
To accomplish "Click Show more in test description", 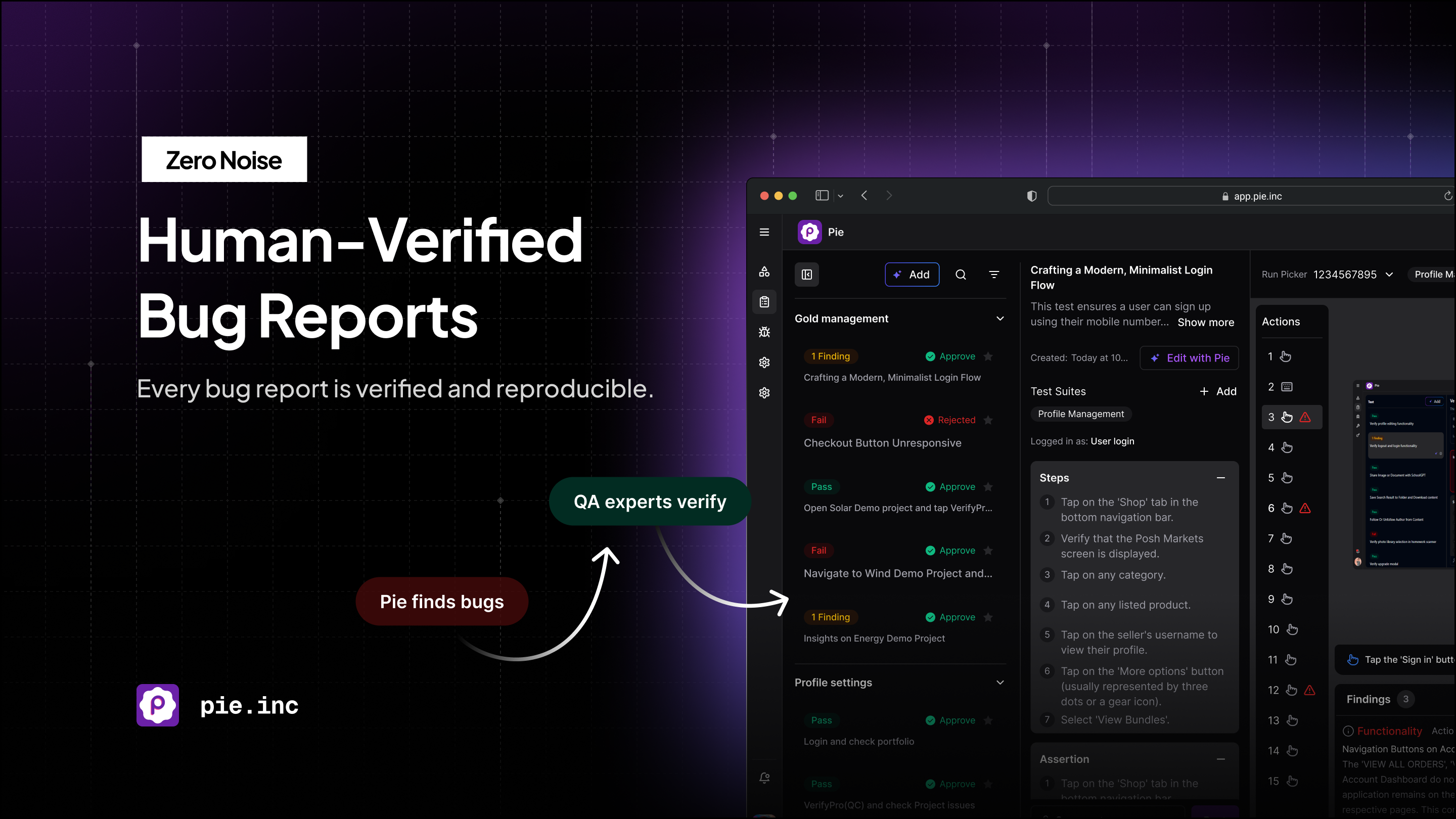I will click(1206, 322).
